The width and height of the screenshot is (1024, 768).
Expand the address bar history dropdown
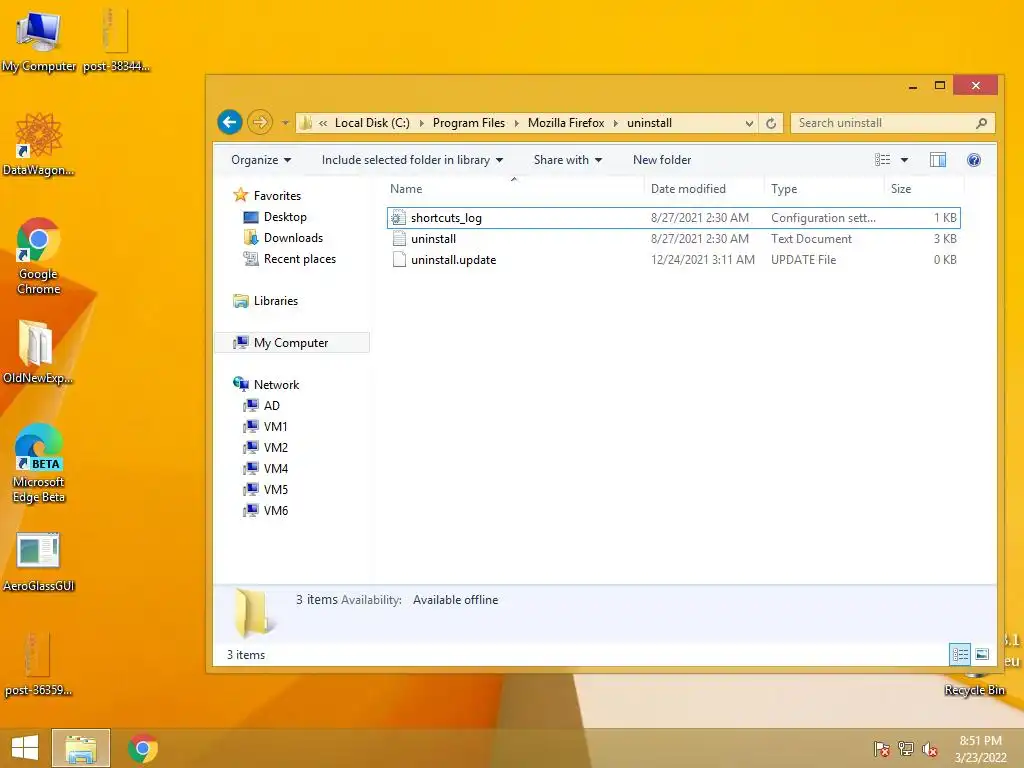(x=749, y=123)
